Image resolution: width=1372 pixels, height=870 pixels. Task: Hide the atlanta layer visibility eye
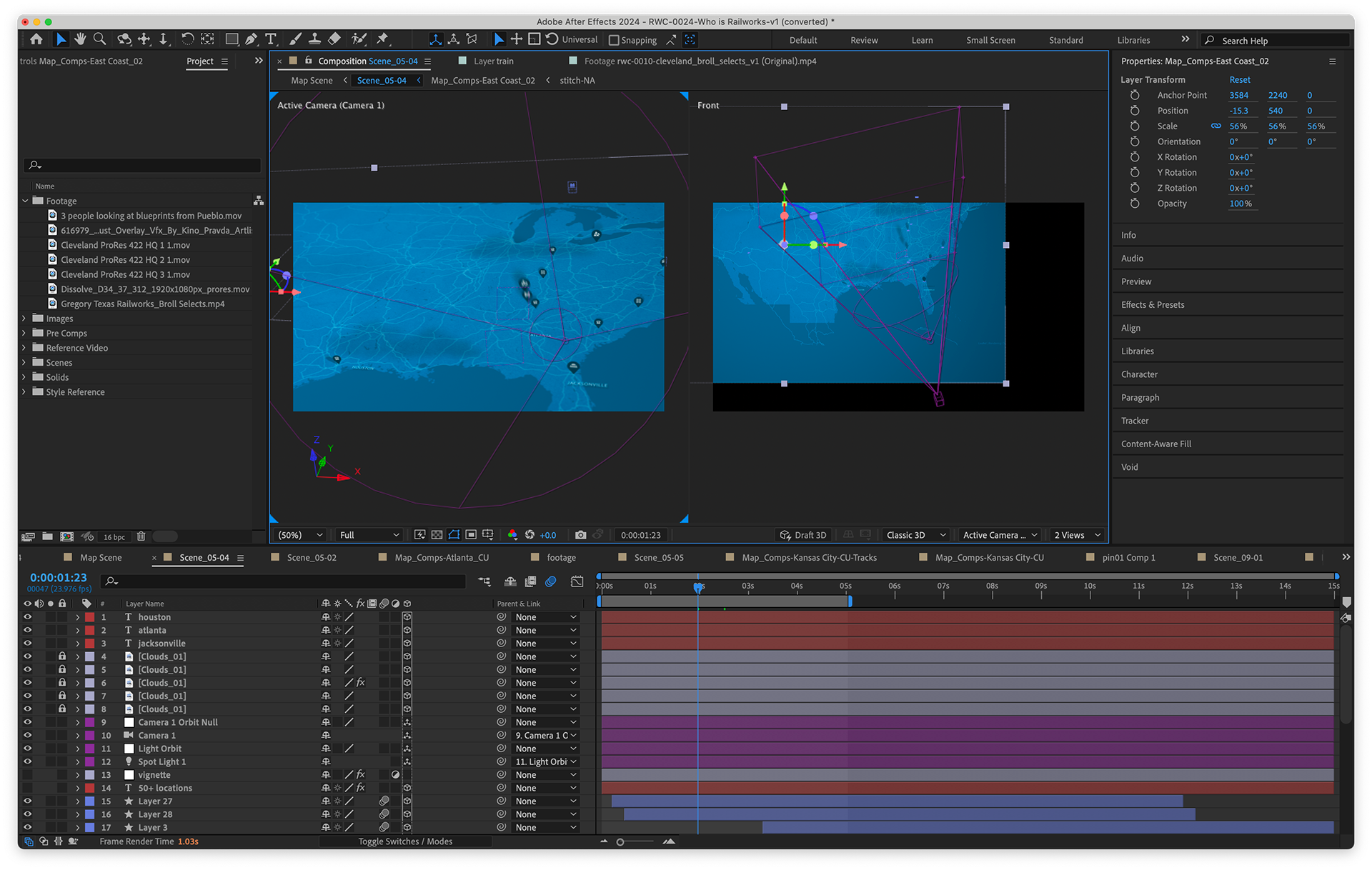tap(28, 630)
